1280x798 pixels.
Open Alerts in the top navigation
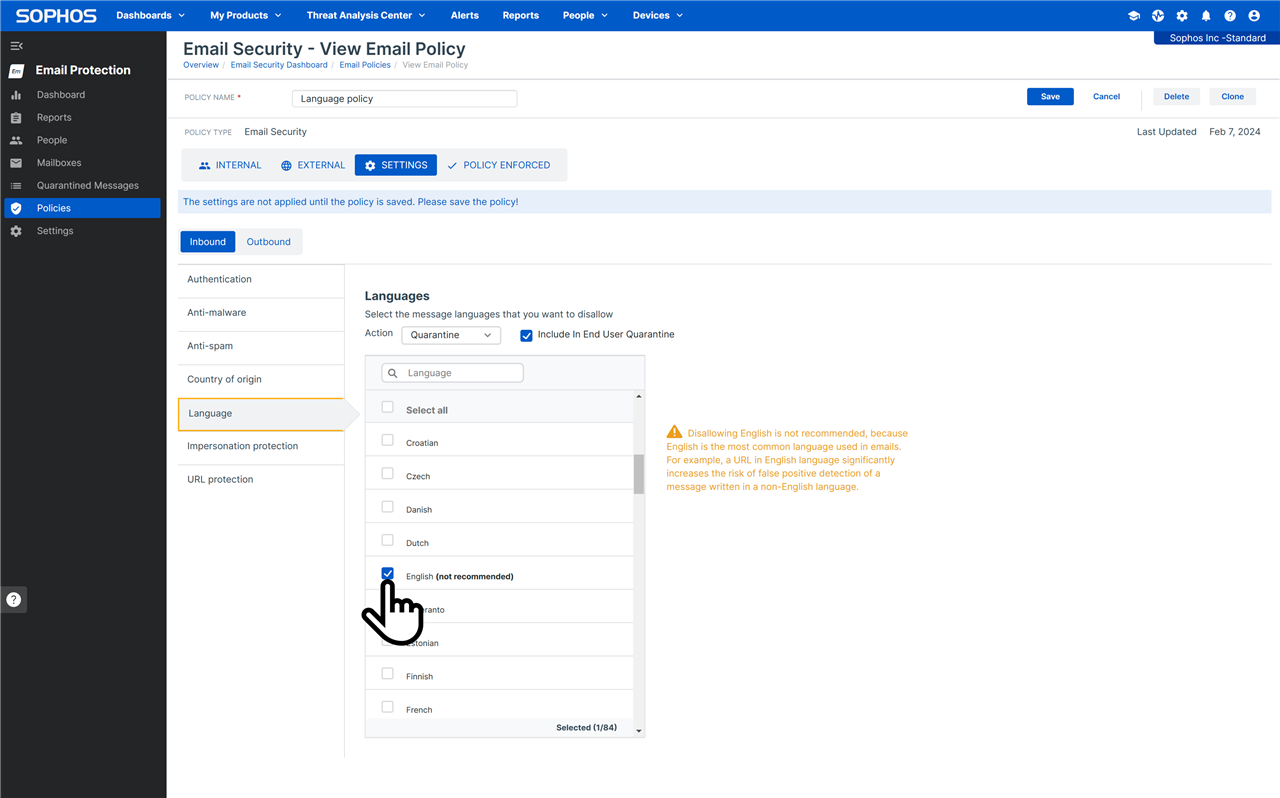(x=465, y=15)
